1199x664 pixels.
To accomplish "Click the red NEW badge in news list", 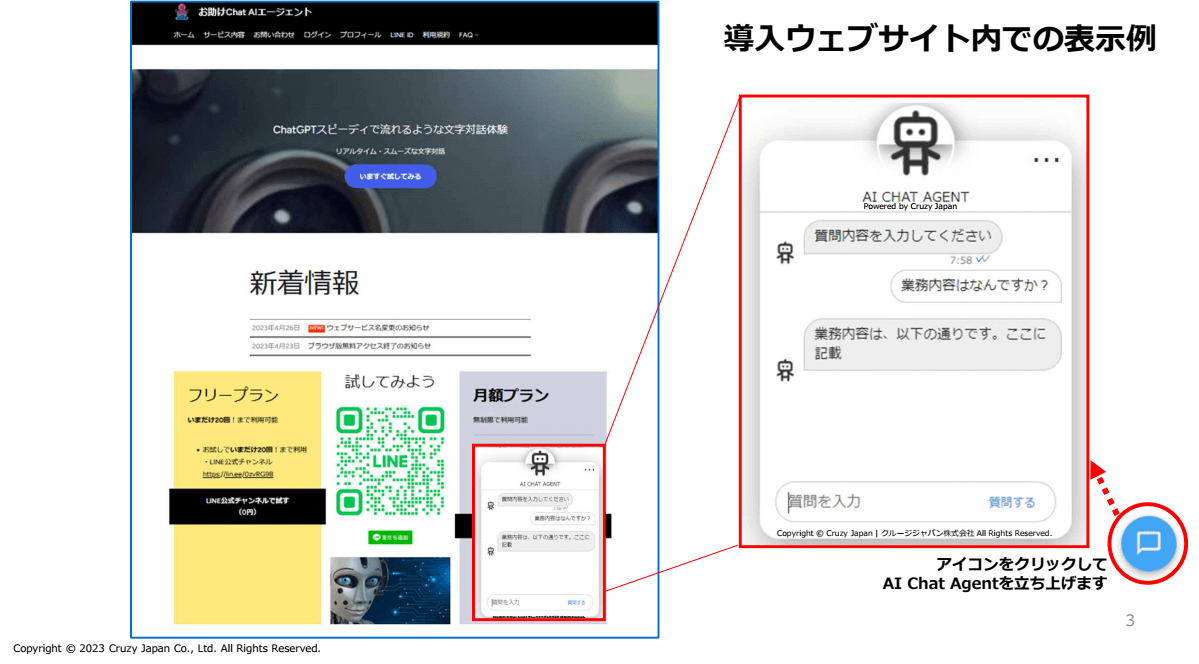I will tap(316, 327).
